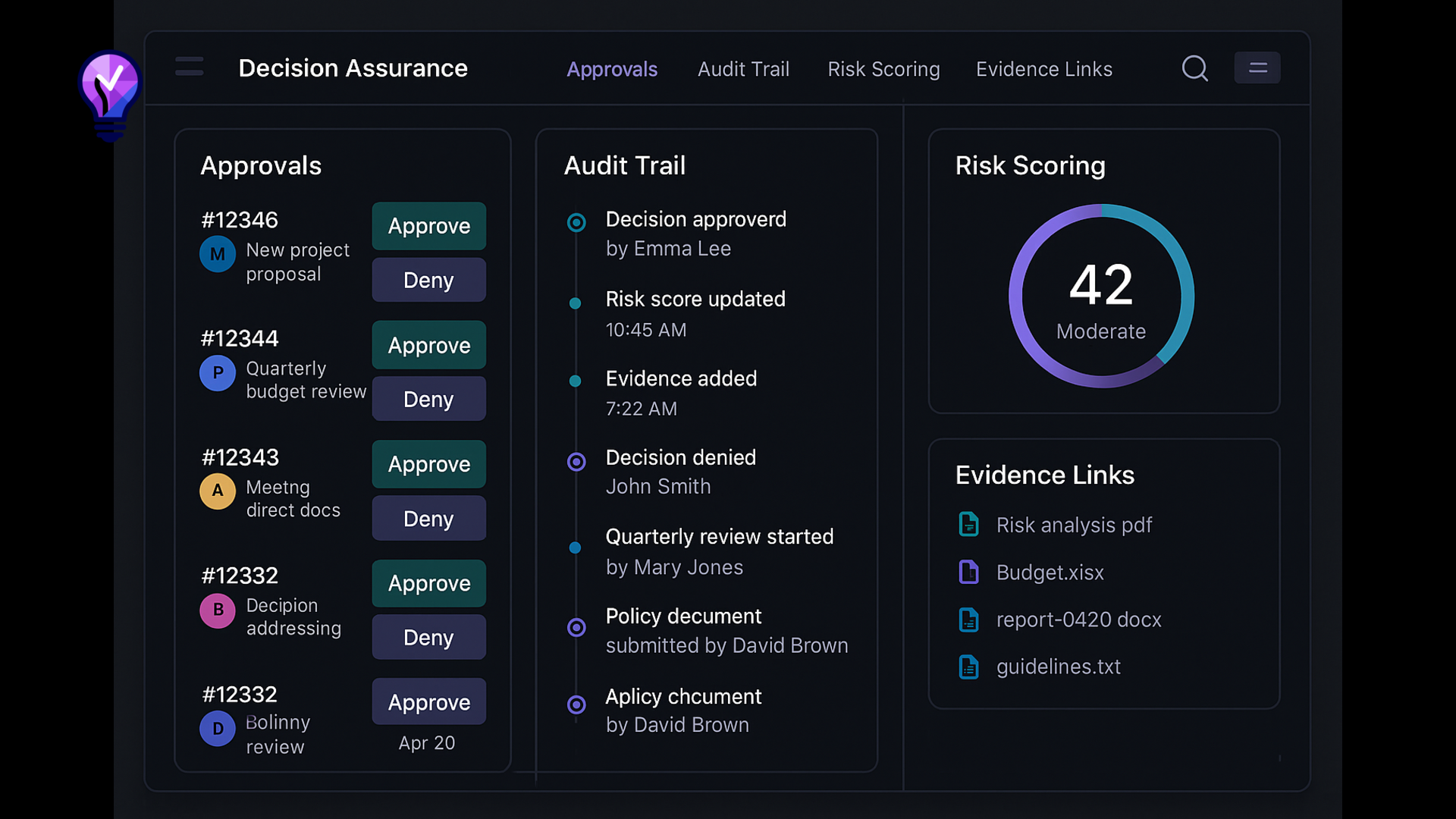Viewport: 1456px width, 819px height.
Task: Click the yellow A avatar on #12343
Action: 217,491
